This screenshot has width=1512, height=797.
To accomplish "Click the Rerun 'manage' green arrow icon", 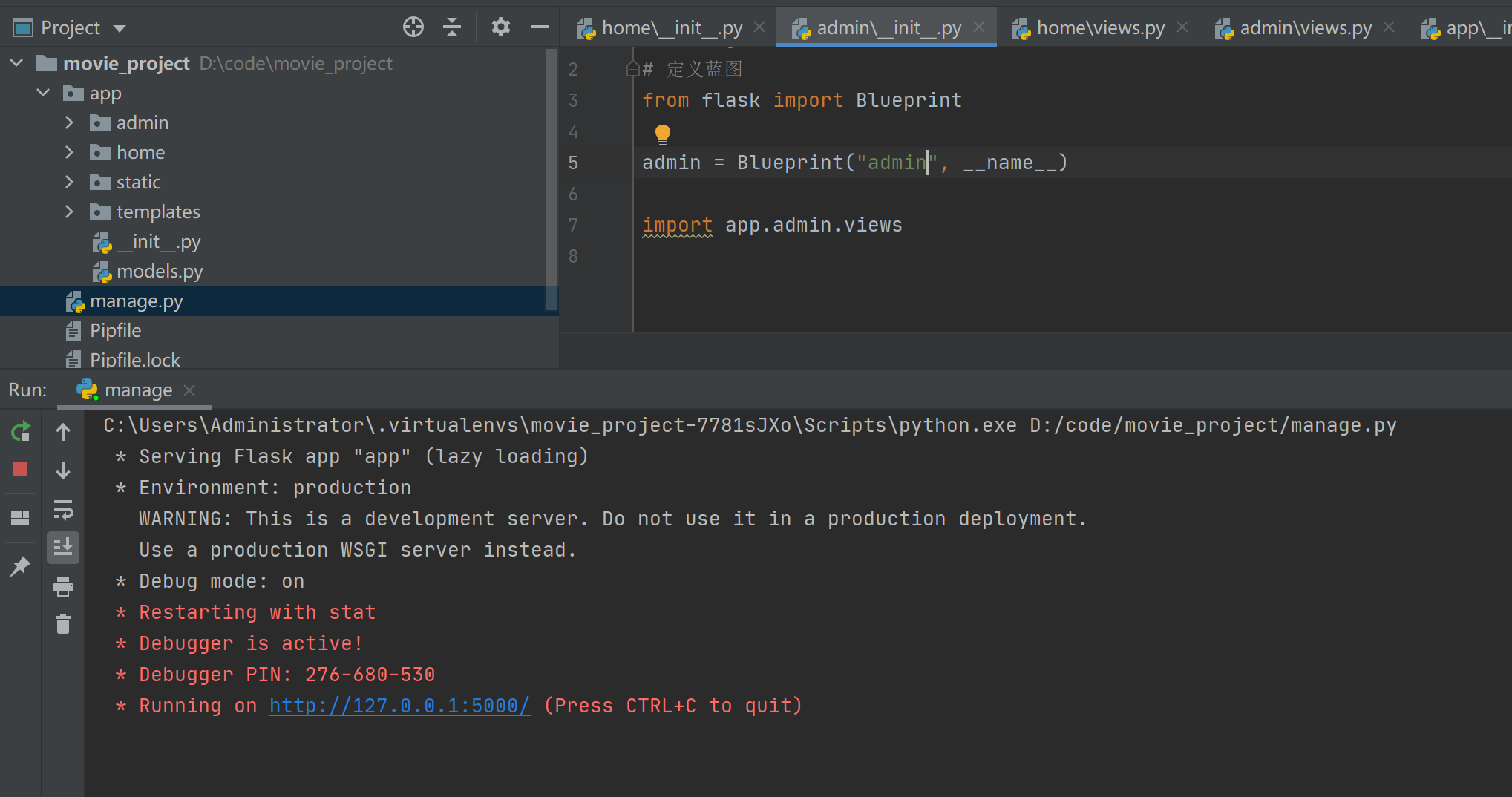I will [x=20, y=431].
